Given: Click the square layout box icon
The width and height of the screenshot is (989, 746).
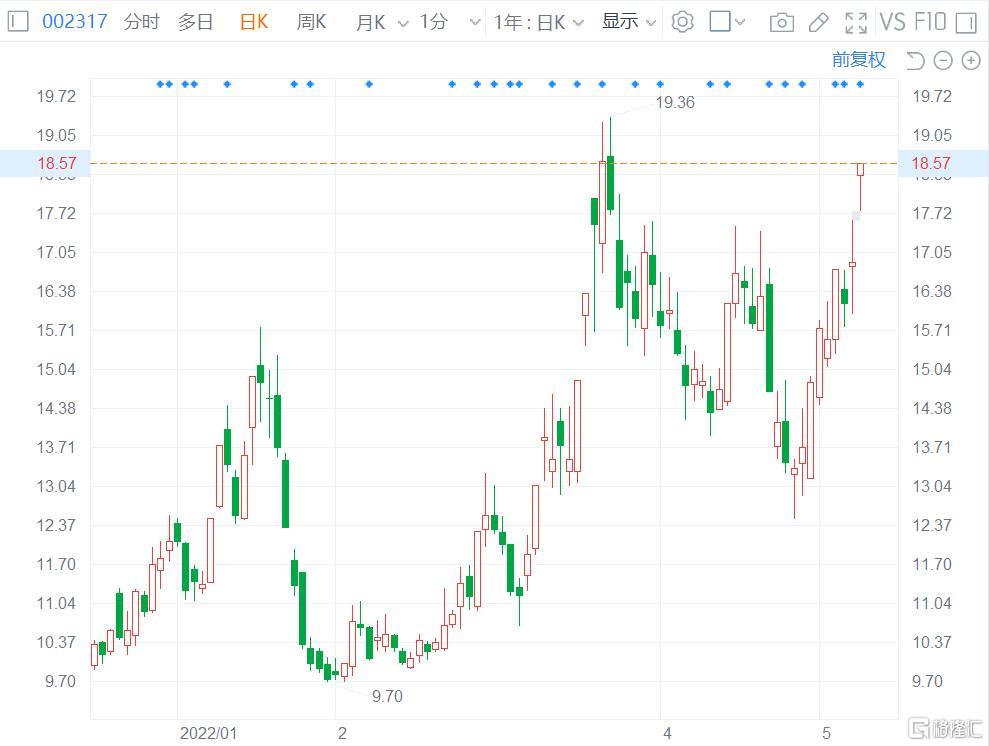Looking at the screenshot, I should click(x=720, y=21).
